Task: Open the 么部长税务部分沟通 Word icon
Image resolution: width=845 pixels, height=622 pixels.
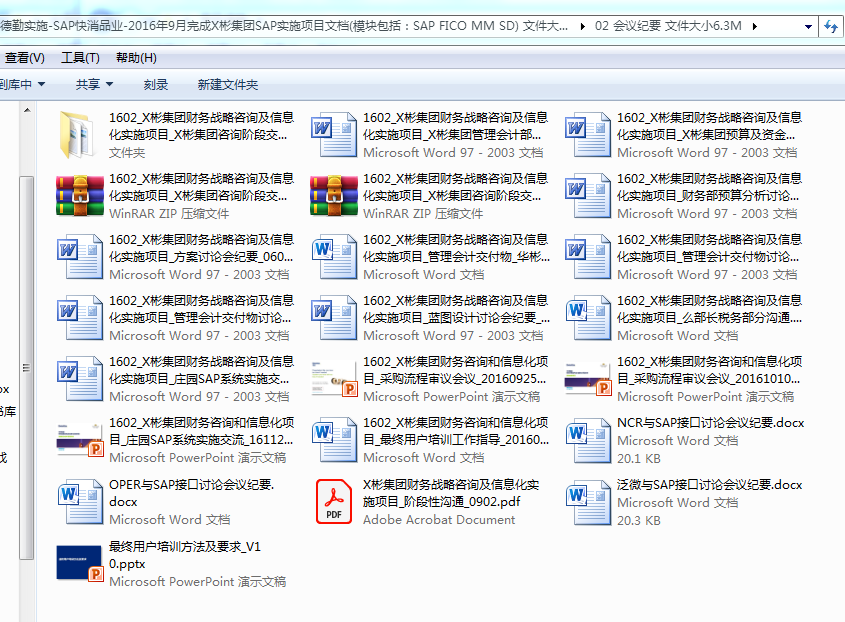Action: click(588, 317)
